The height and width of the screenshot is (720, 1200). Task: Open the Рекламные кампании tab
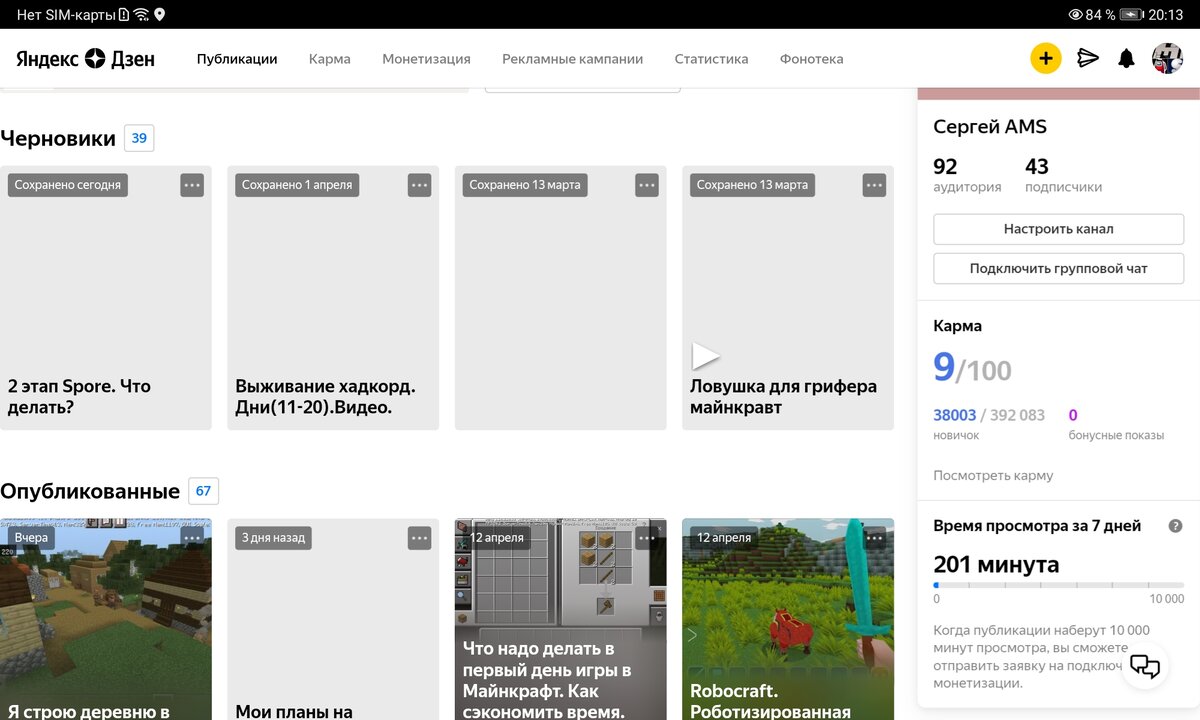573,59
